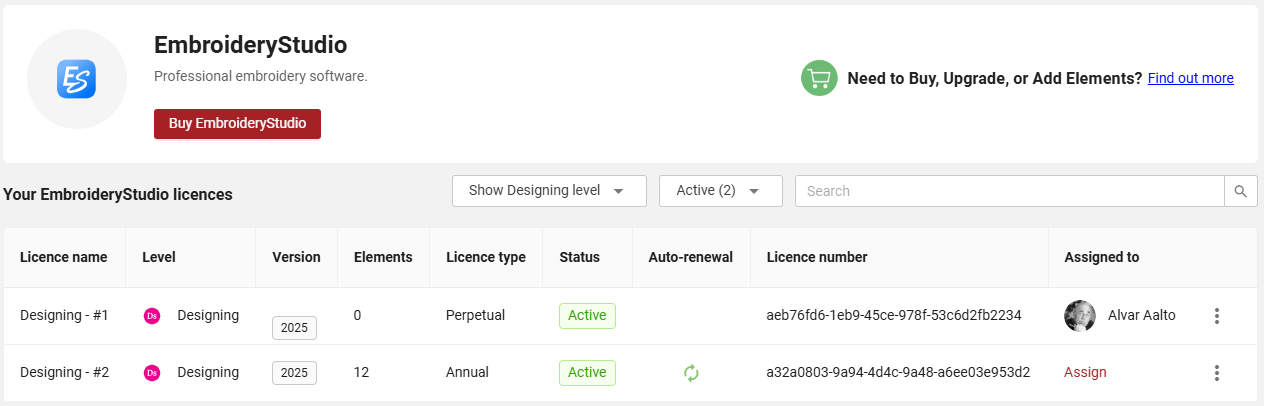Open the Active (2) filter dropdown
1264x406 pixels.
pos(720,191)
